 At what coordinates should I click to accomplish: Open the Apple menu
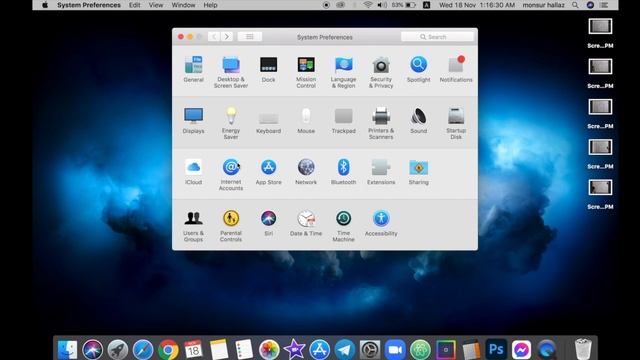pyautogui.click(x=45, y=5)
